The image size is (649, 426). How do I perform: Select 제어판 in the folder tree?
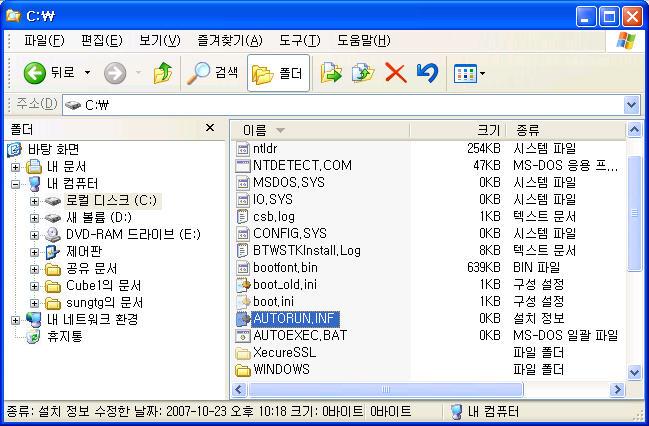point(84,252)
